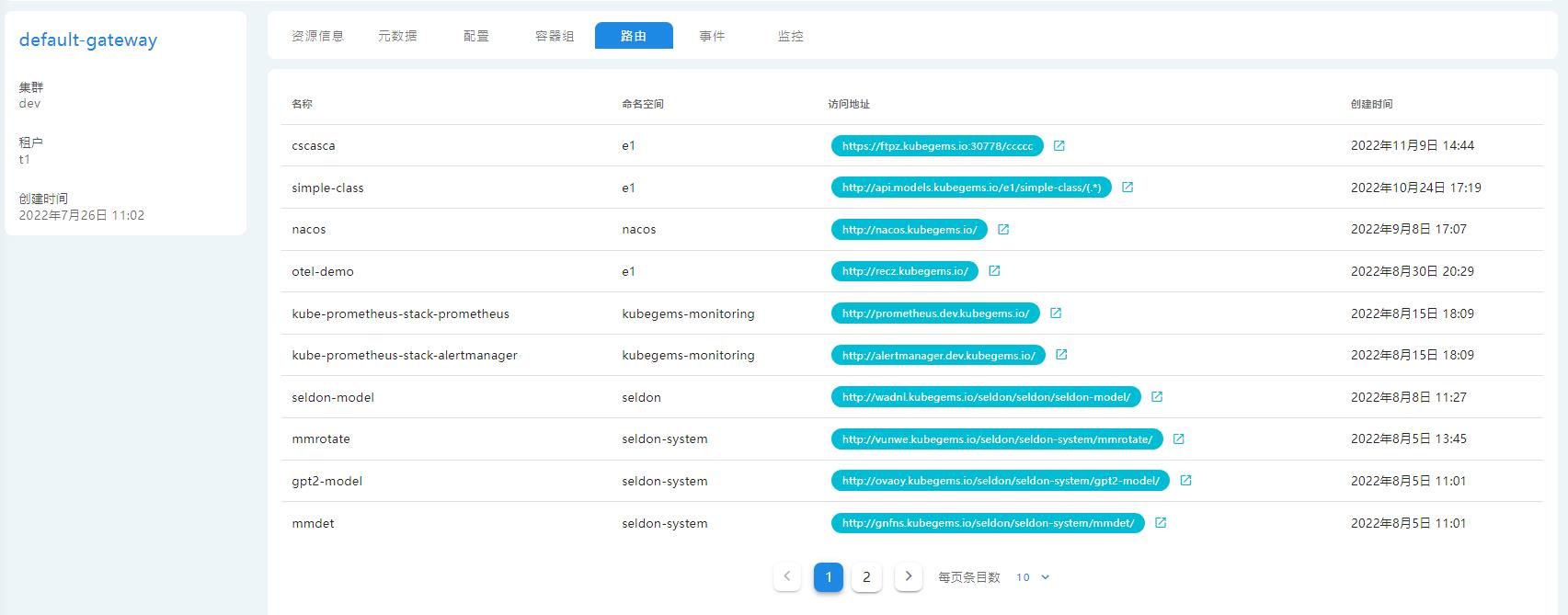This screenshot has width=1568, height=615.
Task: Open external link icon for nacos route
Action: pos(1003,229)
